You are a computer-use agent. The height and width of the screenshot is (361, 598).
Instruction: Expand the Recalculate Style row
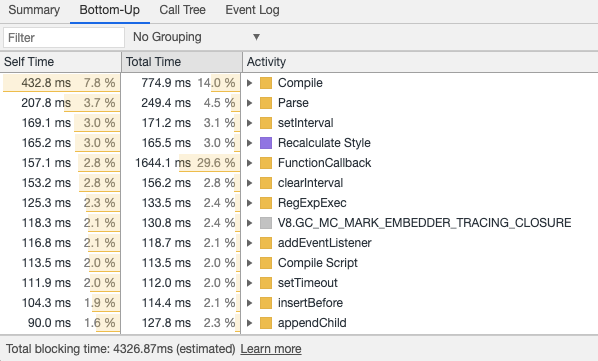(x=249, y=143)
